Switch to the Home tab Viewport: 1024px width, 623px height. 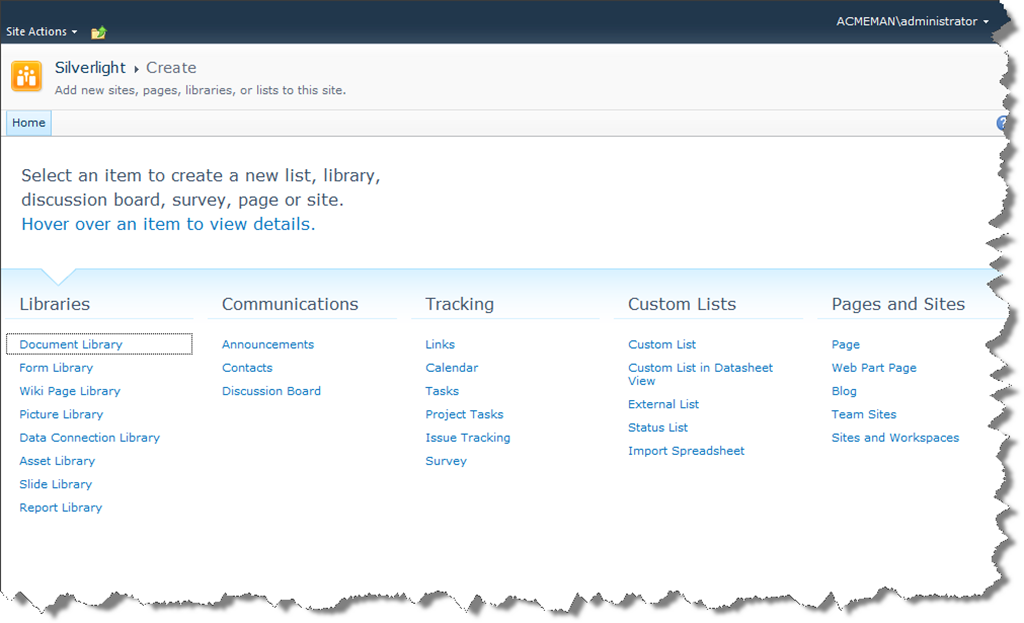coord(29,123)
